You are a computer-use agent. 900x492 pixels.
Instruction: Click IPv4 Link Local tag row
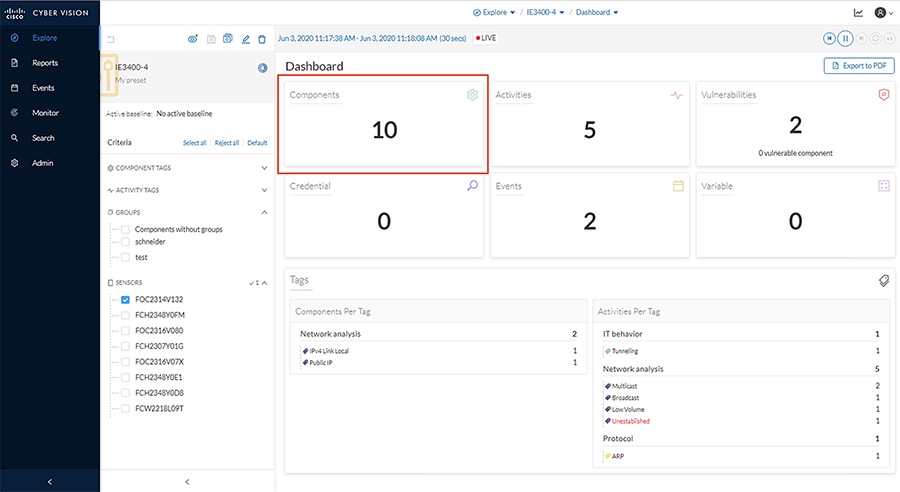click(439, 351)
